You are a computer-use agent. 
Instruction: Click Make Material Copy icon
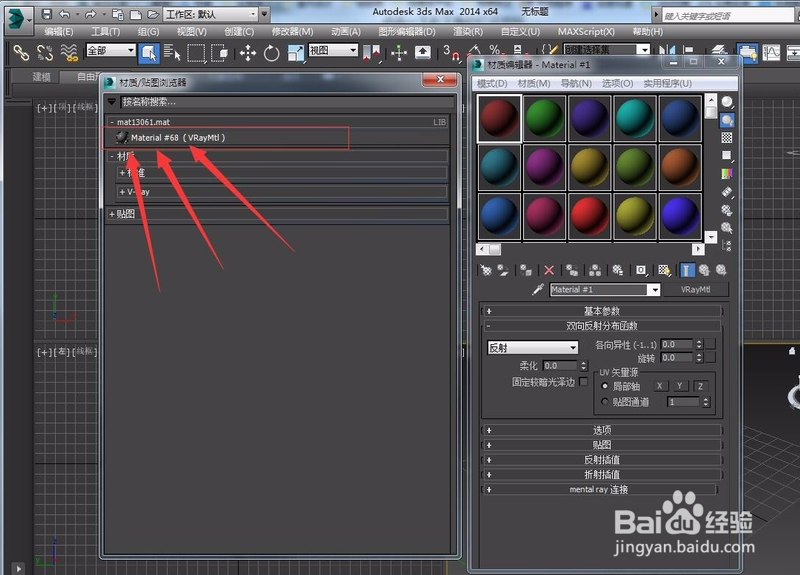[x=572, y=270]
